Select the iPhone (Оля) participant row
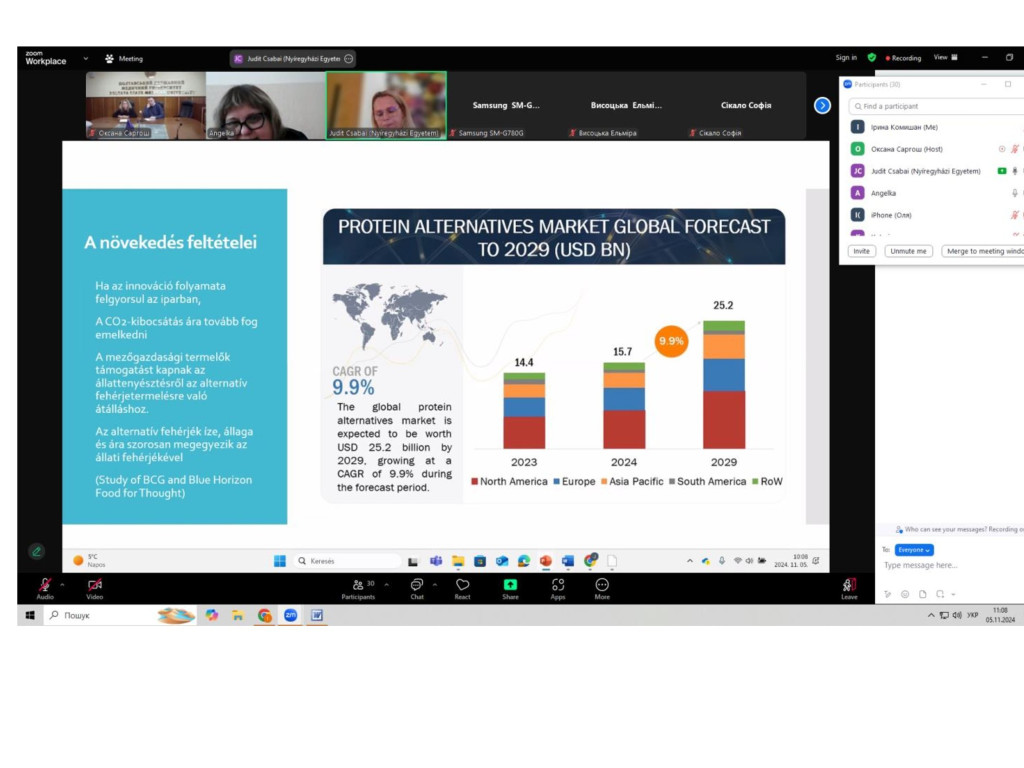This screenshot has width=1024, height=768. coord(934,215)
